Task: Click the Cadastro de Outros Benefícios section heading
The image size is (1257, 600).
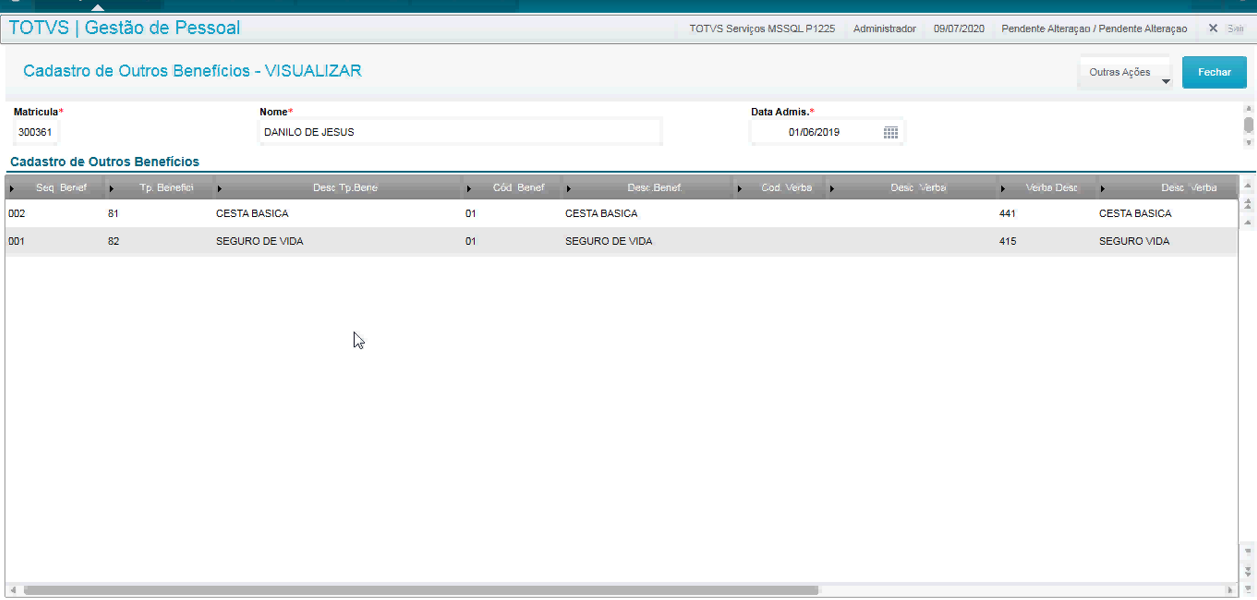Action: tap(104, 161)
